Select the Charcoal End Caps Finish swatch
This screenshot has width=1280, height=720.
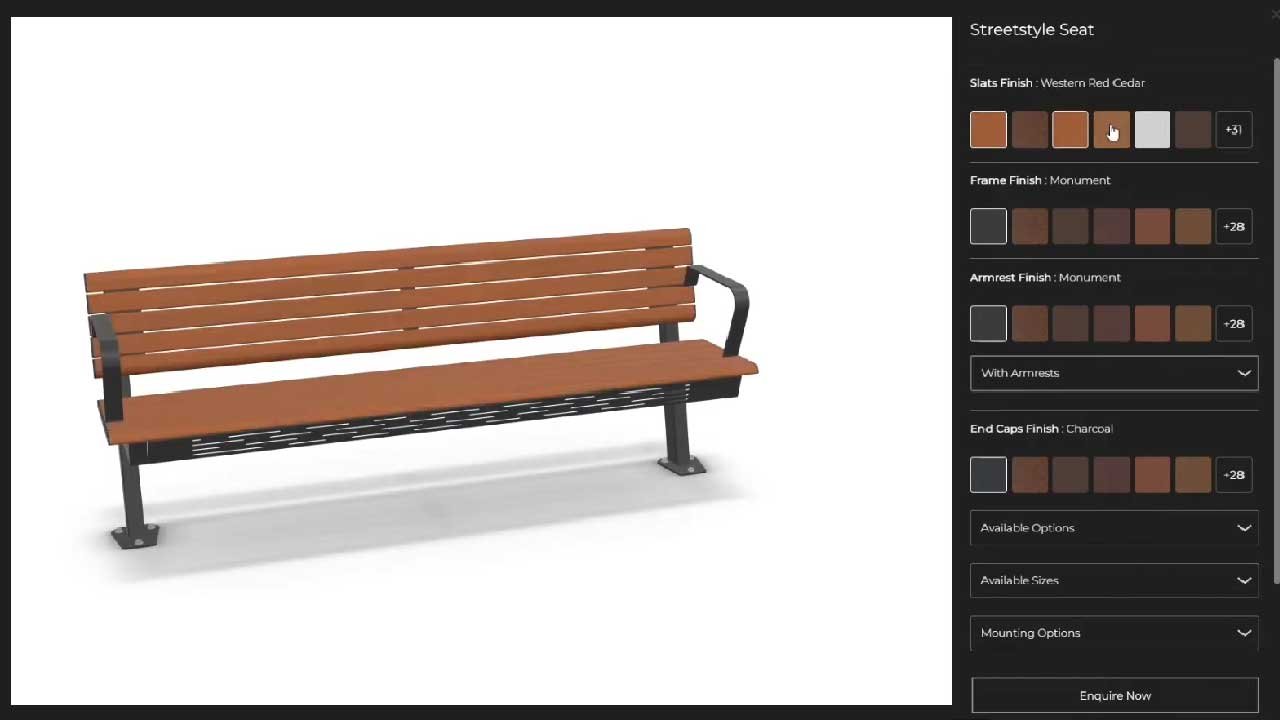point(988,475)
